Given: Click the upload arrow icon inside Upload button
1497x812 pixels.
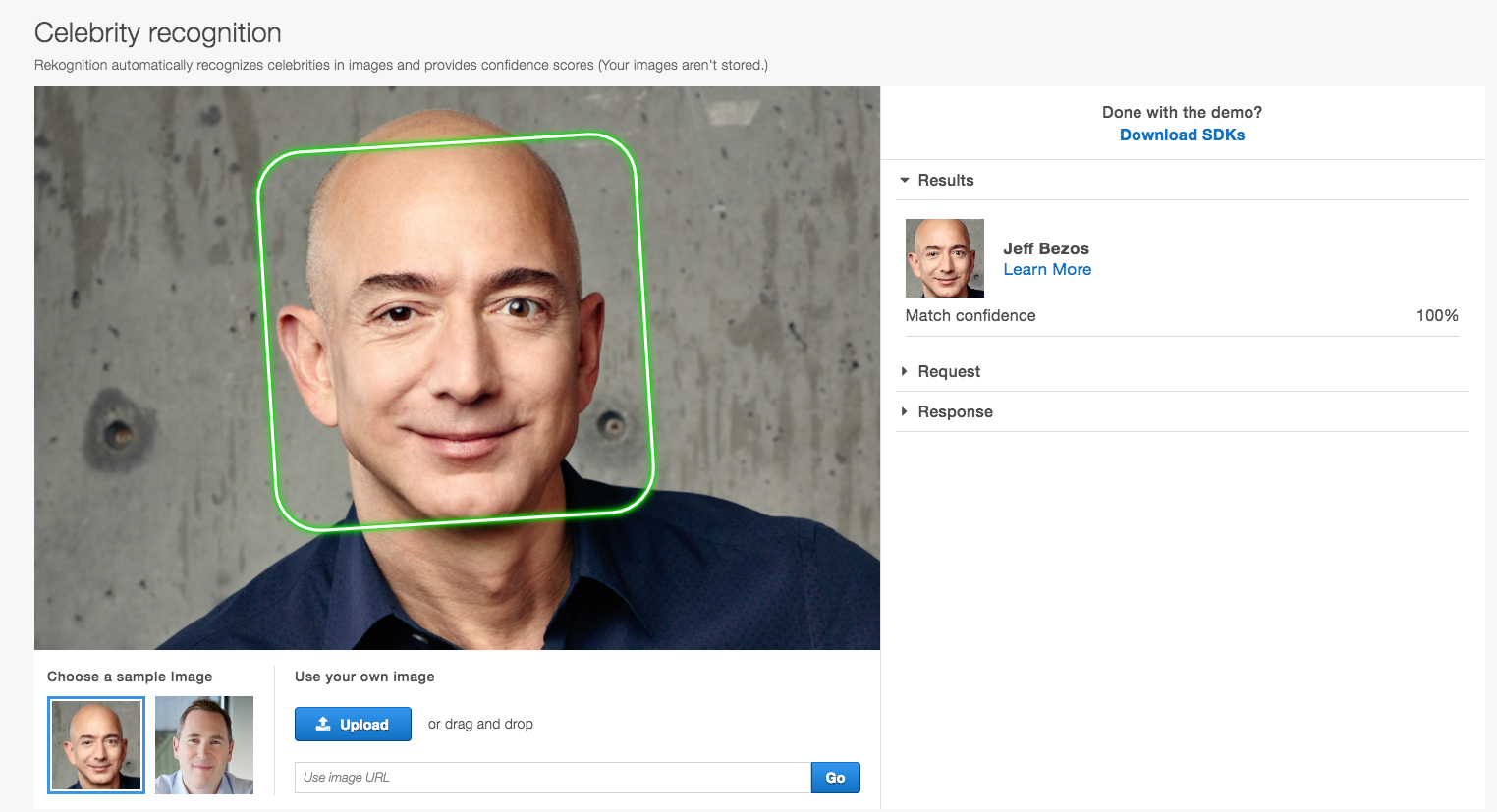Looking at the screenshot, I should (323, 724).
